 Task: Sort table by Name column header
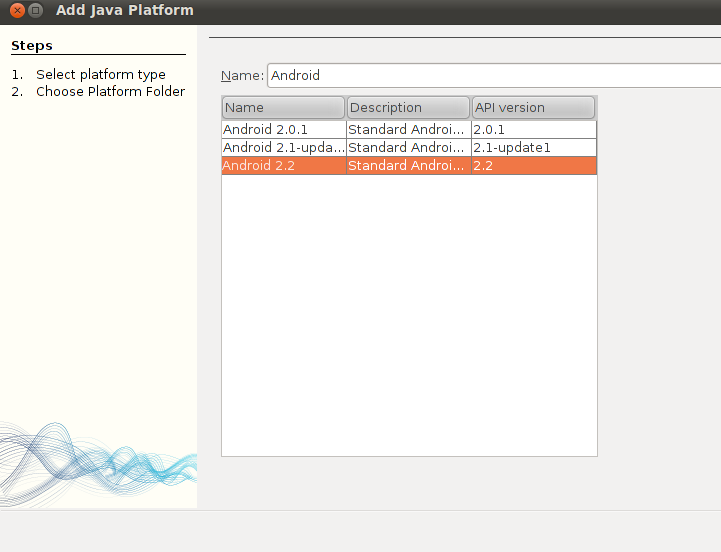[283, 108]
